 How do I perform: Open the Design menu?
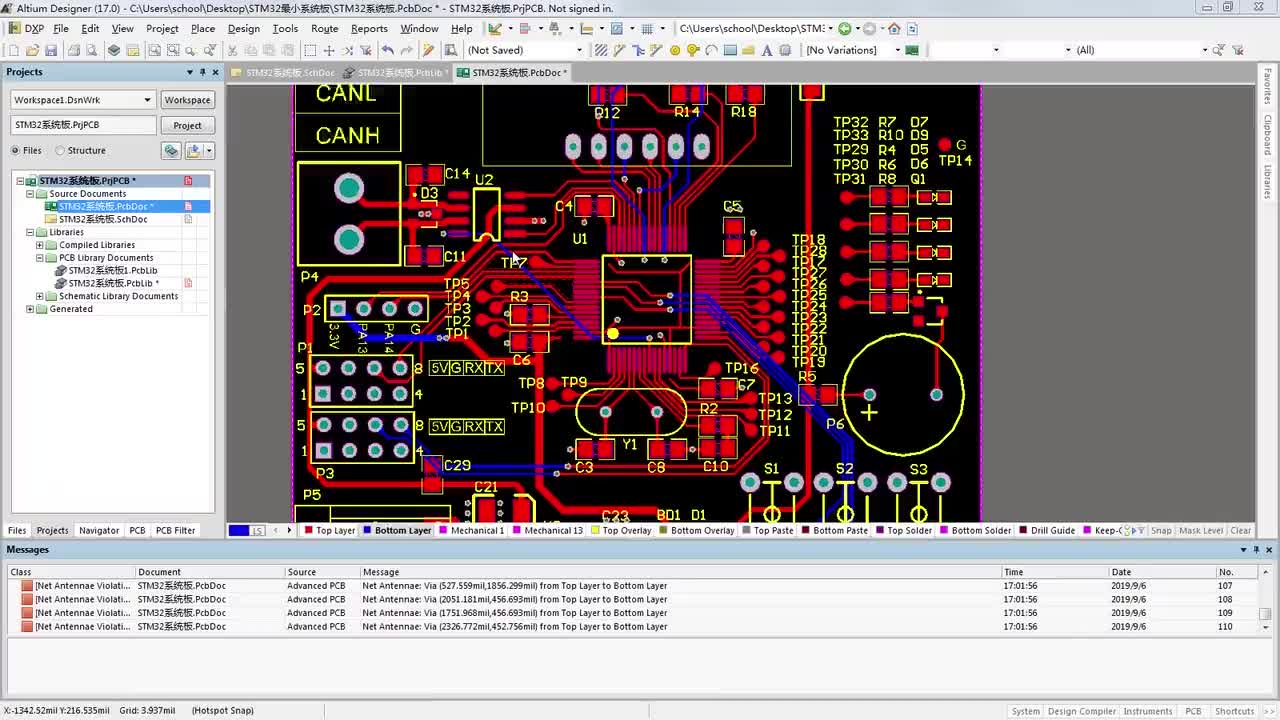[x=243, y=28]
